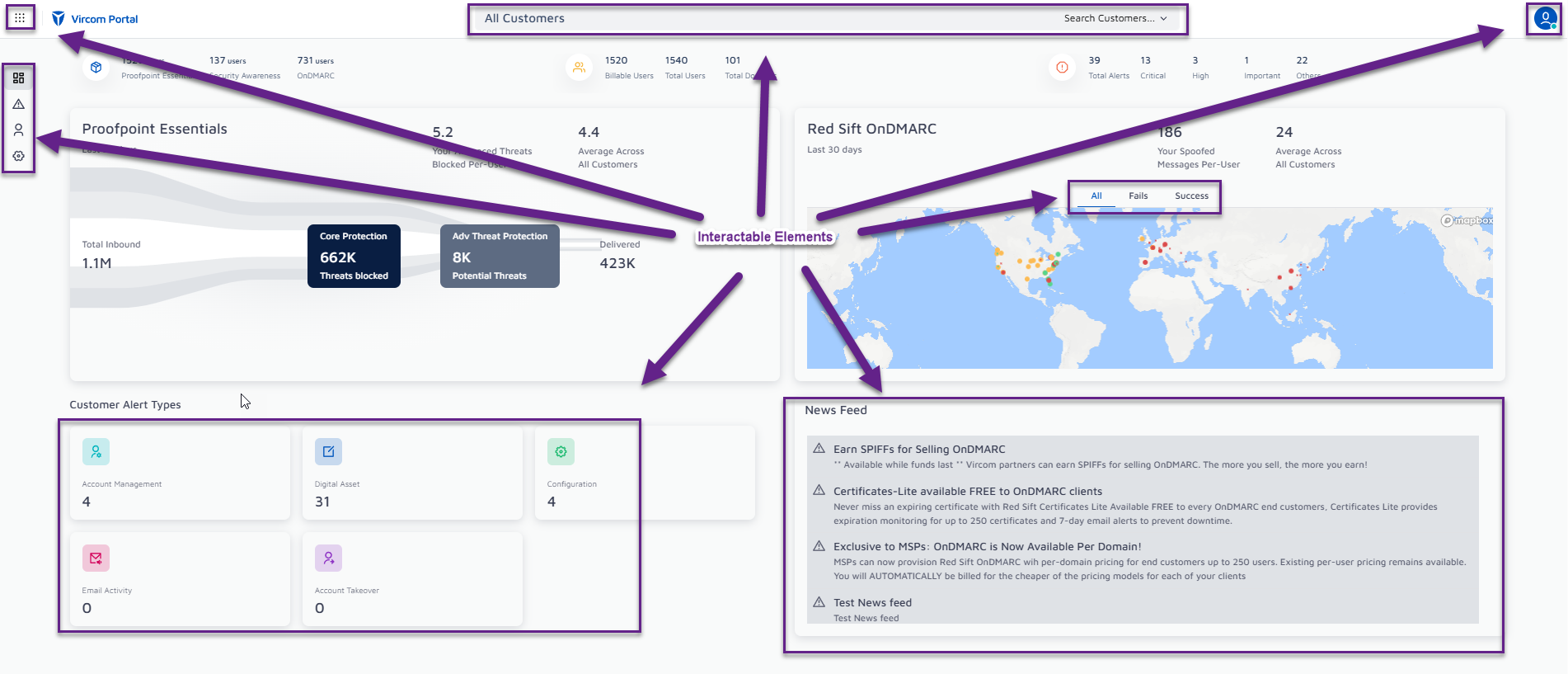Click the Adv Threat Protection 8K box
The width and height of the screenshot is (1568, 674).
(500, 256)
